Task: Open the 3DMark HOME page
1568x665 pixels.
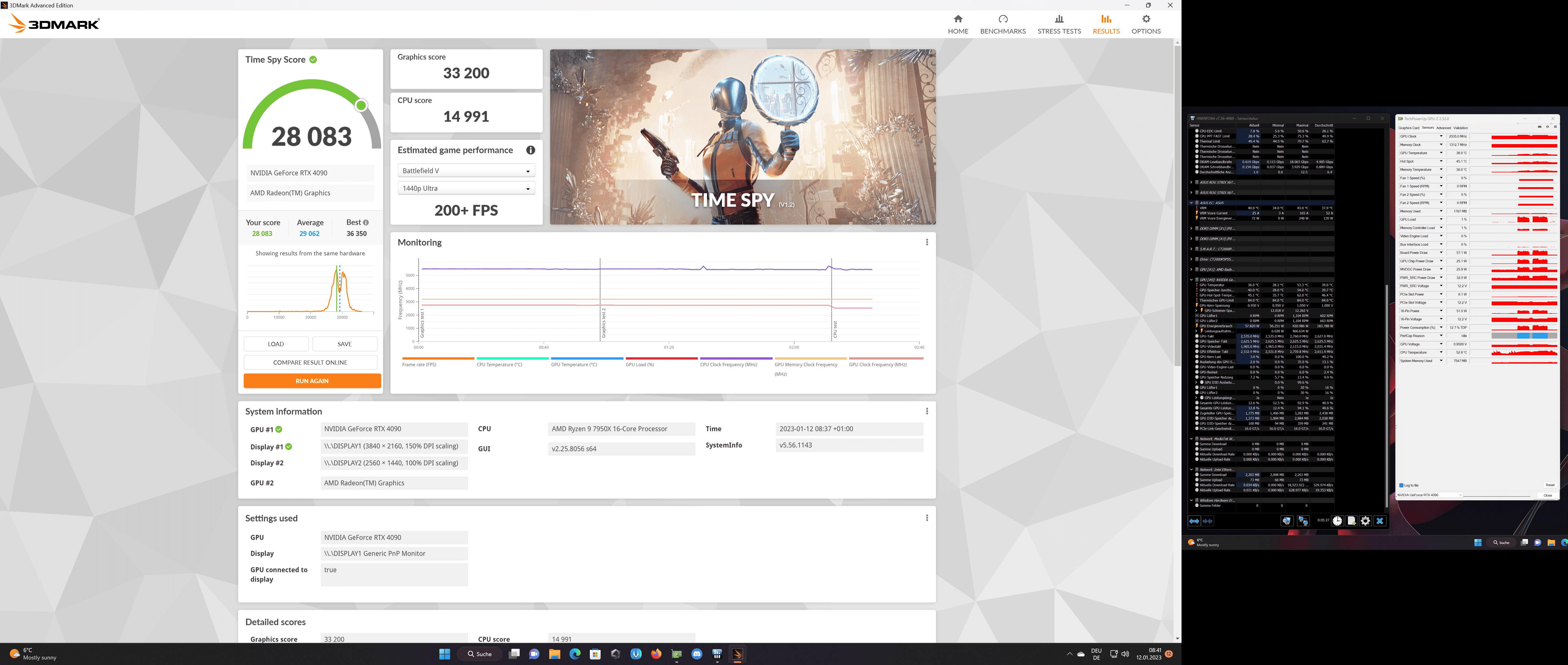Action: point(958,24)
